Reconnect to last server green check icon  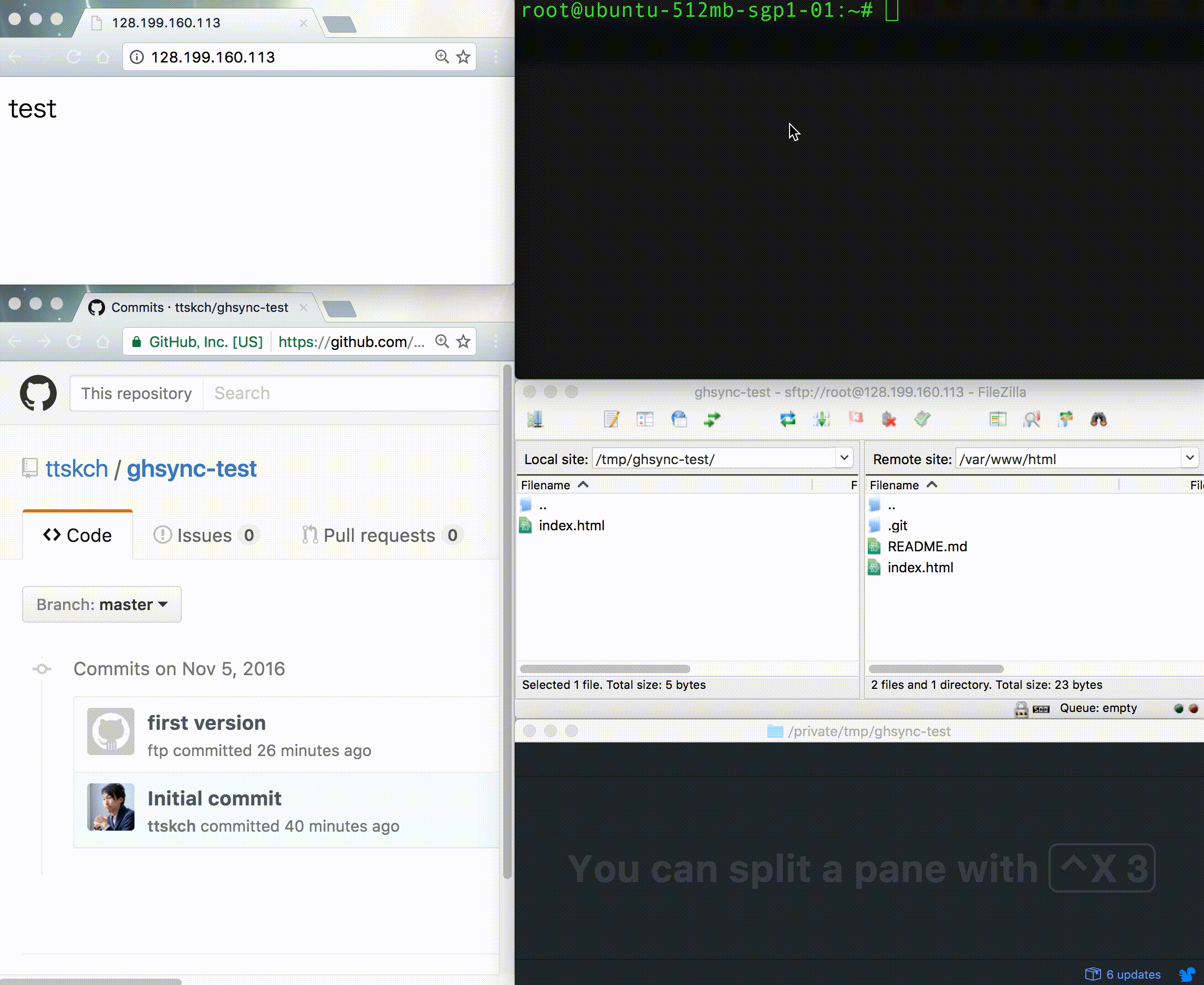point(922,420)
